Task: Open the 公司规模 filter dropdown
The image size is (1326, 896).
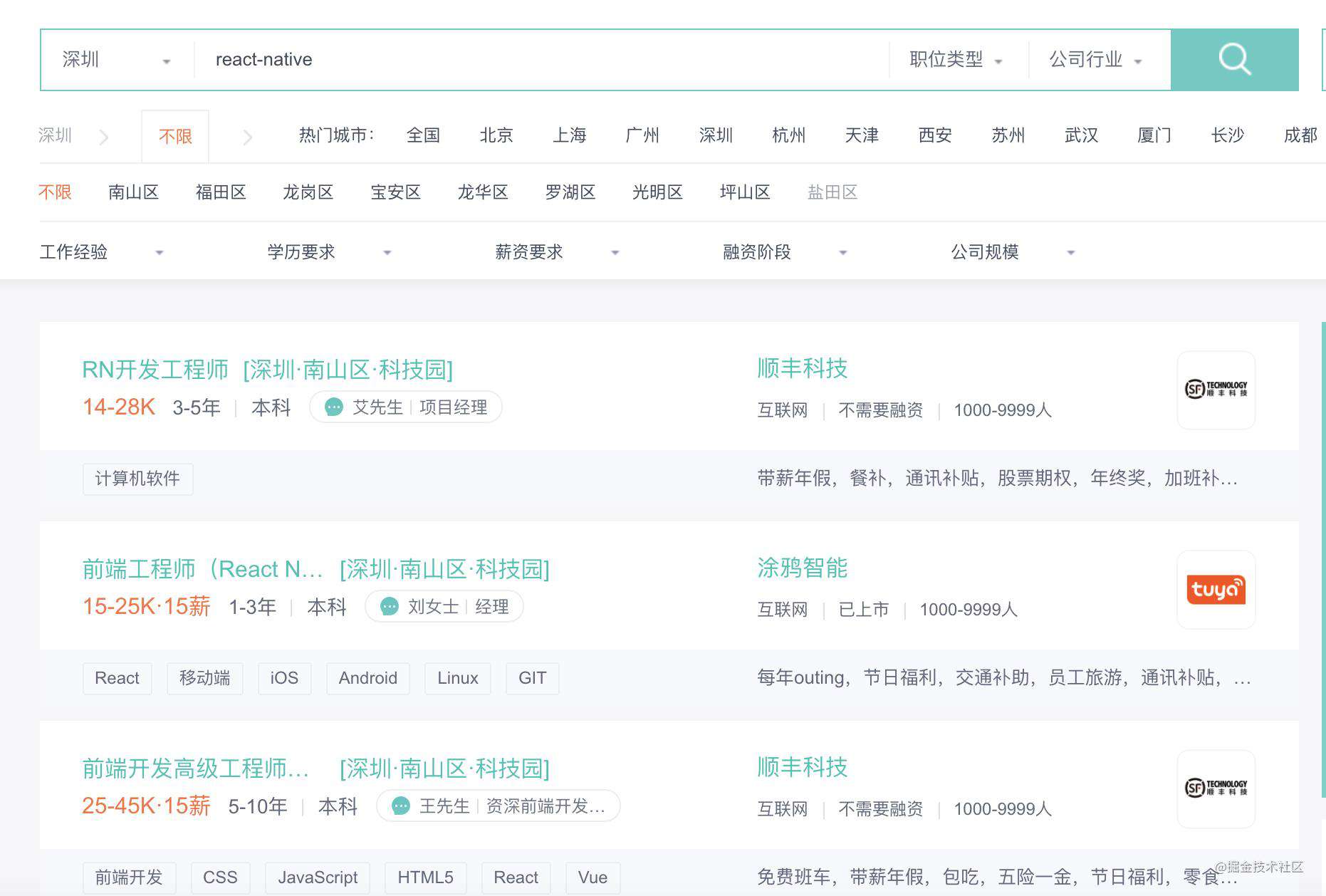Action: point(1013,252)
